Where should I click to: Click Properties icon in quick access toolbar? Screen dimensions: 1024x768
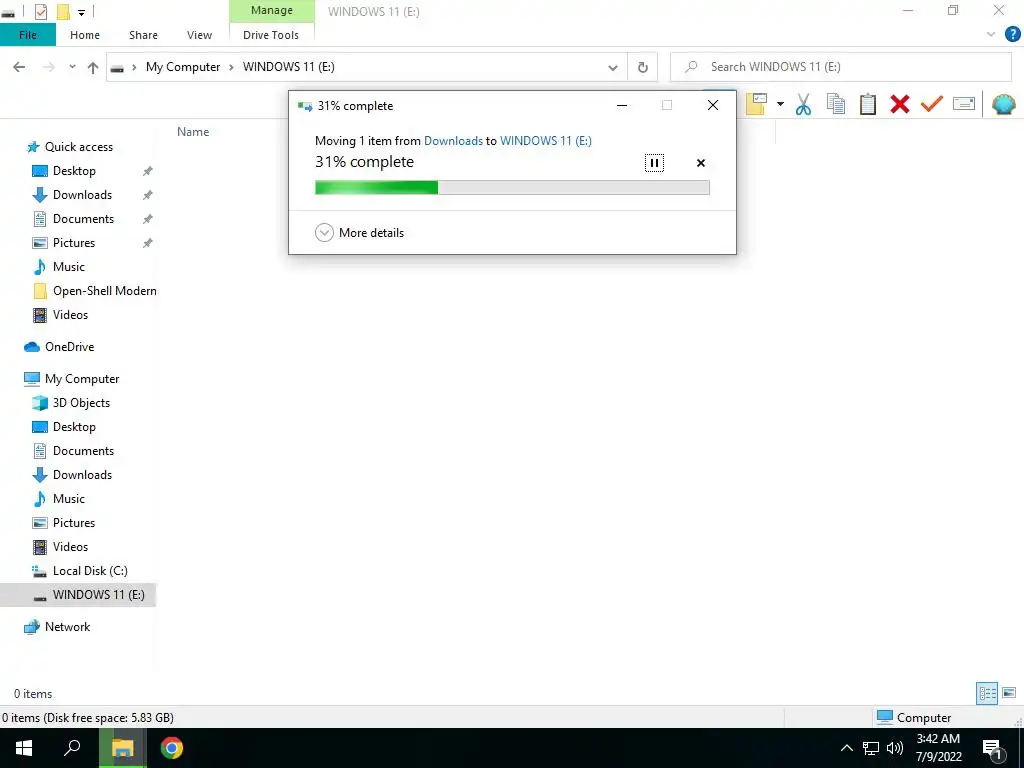40,12
